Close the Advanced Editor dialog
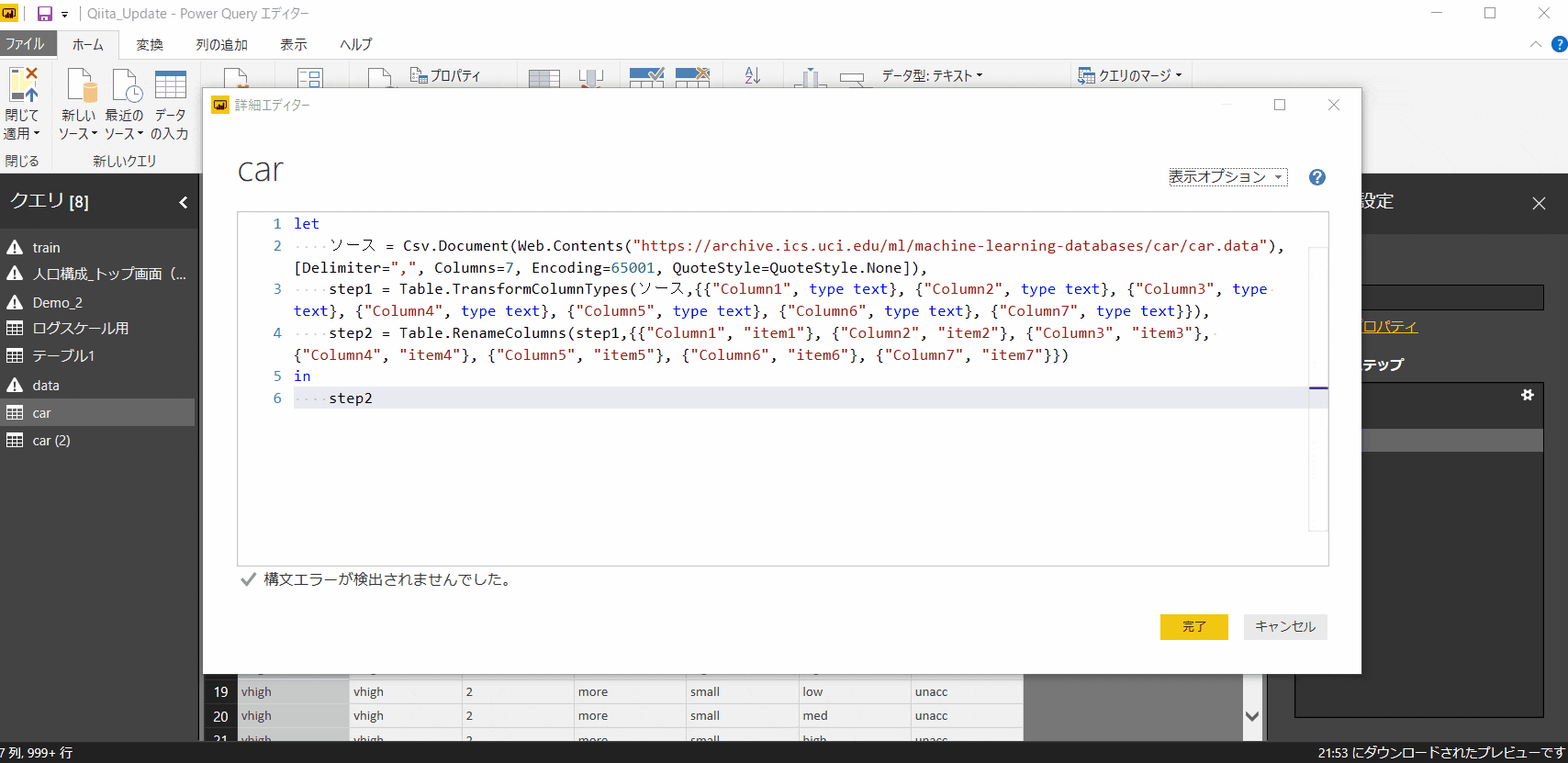This screenshot has height=763, width=1568. click(1334, 105)
